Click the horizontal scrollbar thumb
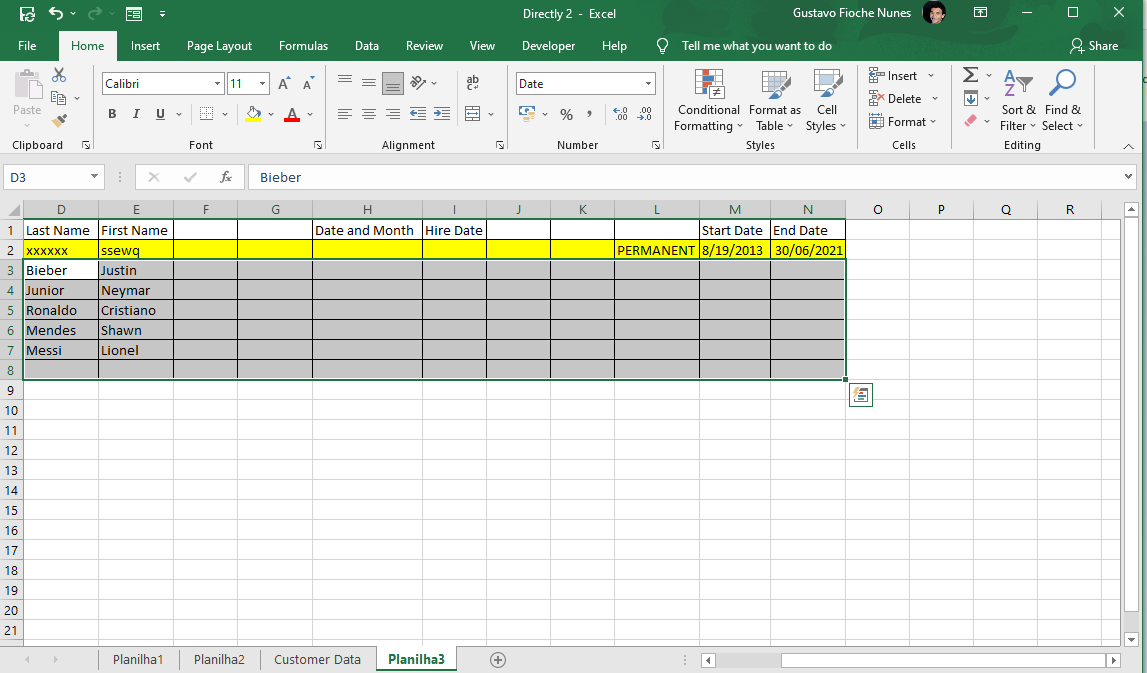 pyautogui.click(x=942, y=661)
